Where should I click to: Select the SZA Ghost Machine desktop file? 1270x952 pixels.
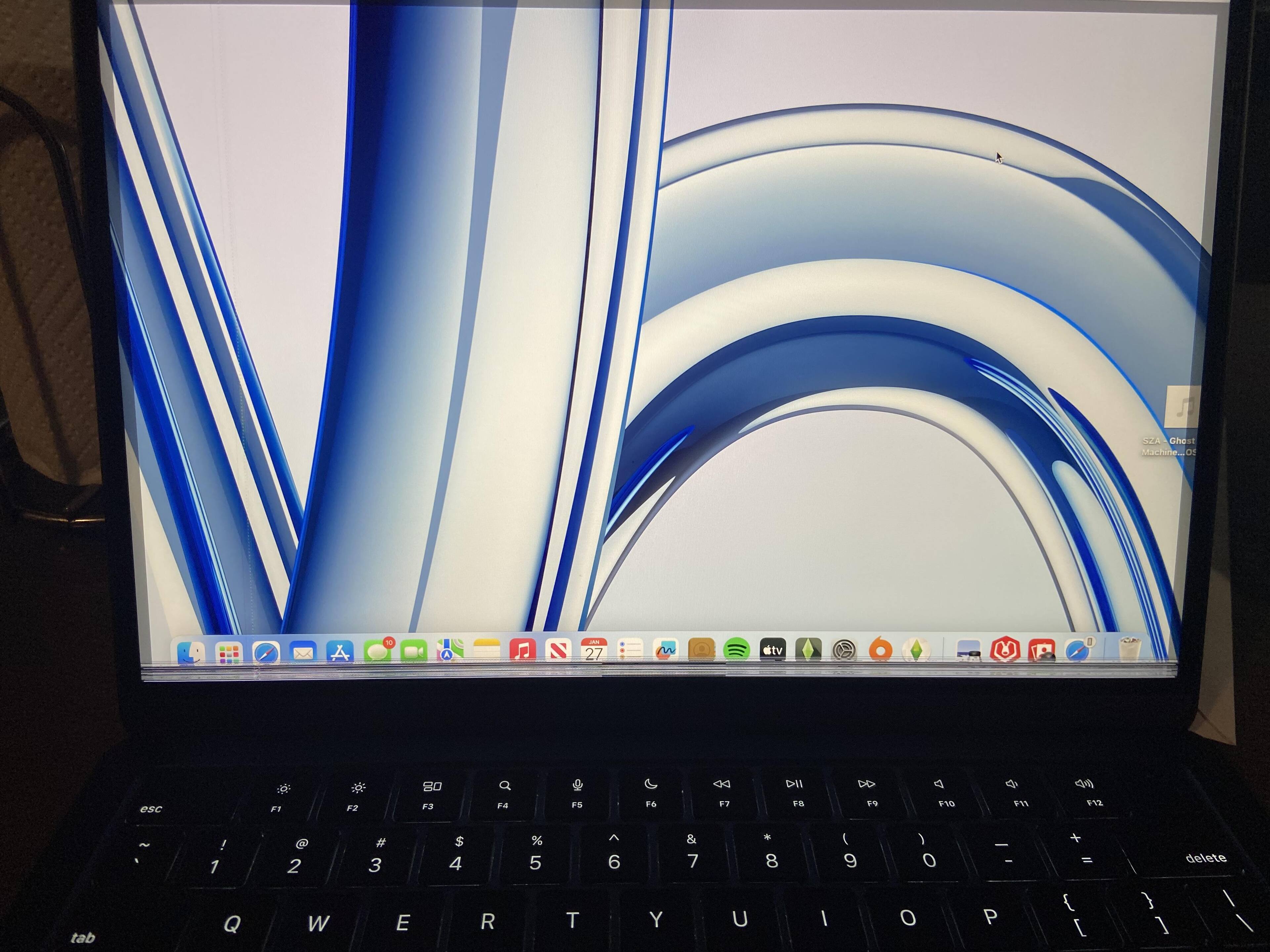[1182, 408]
